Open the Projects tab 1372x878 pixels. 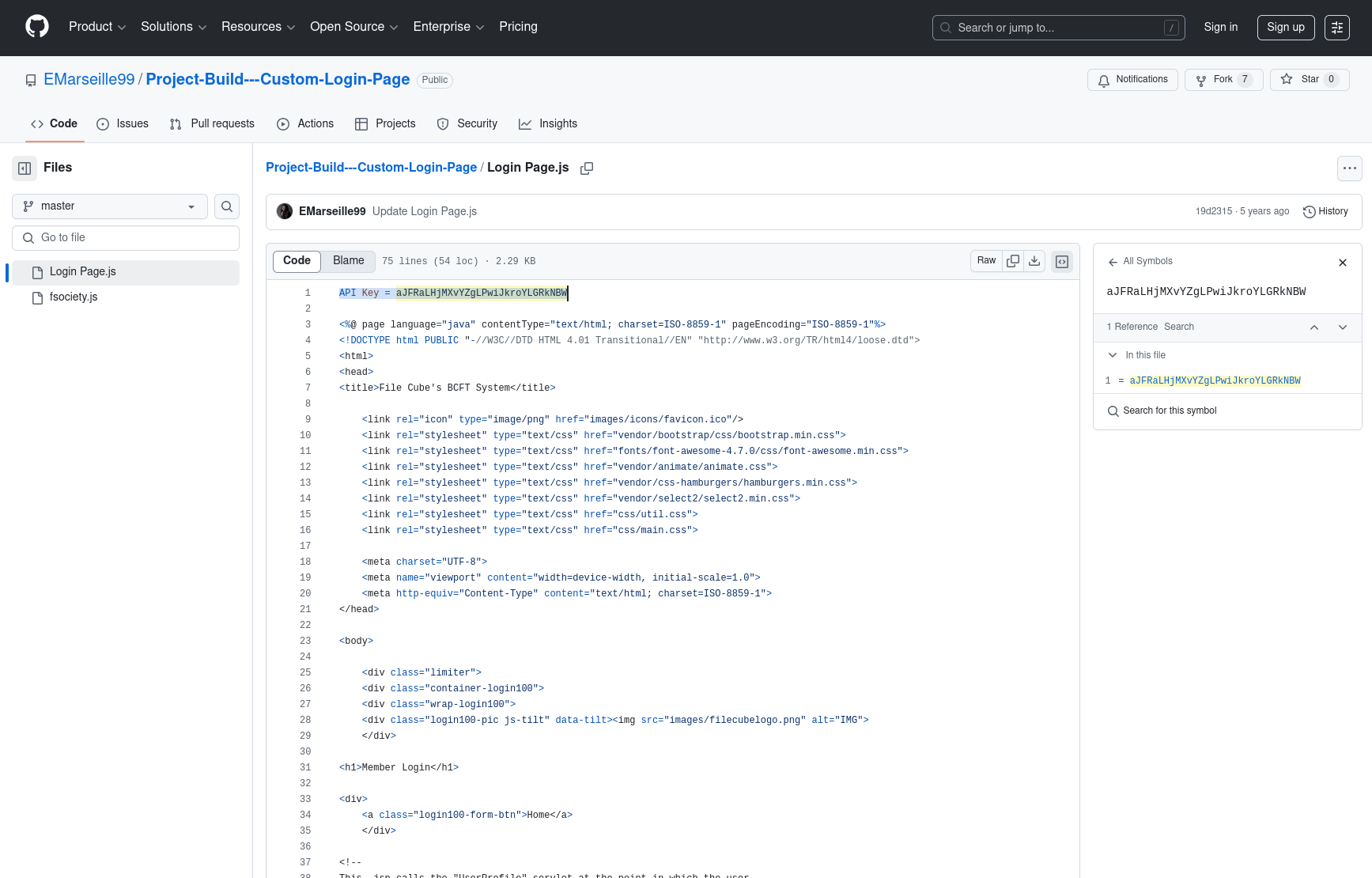[x=385, y=124]
